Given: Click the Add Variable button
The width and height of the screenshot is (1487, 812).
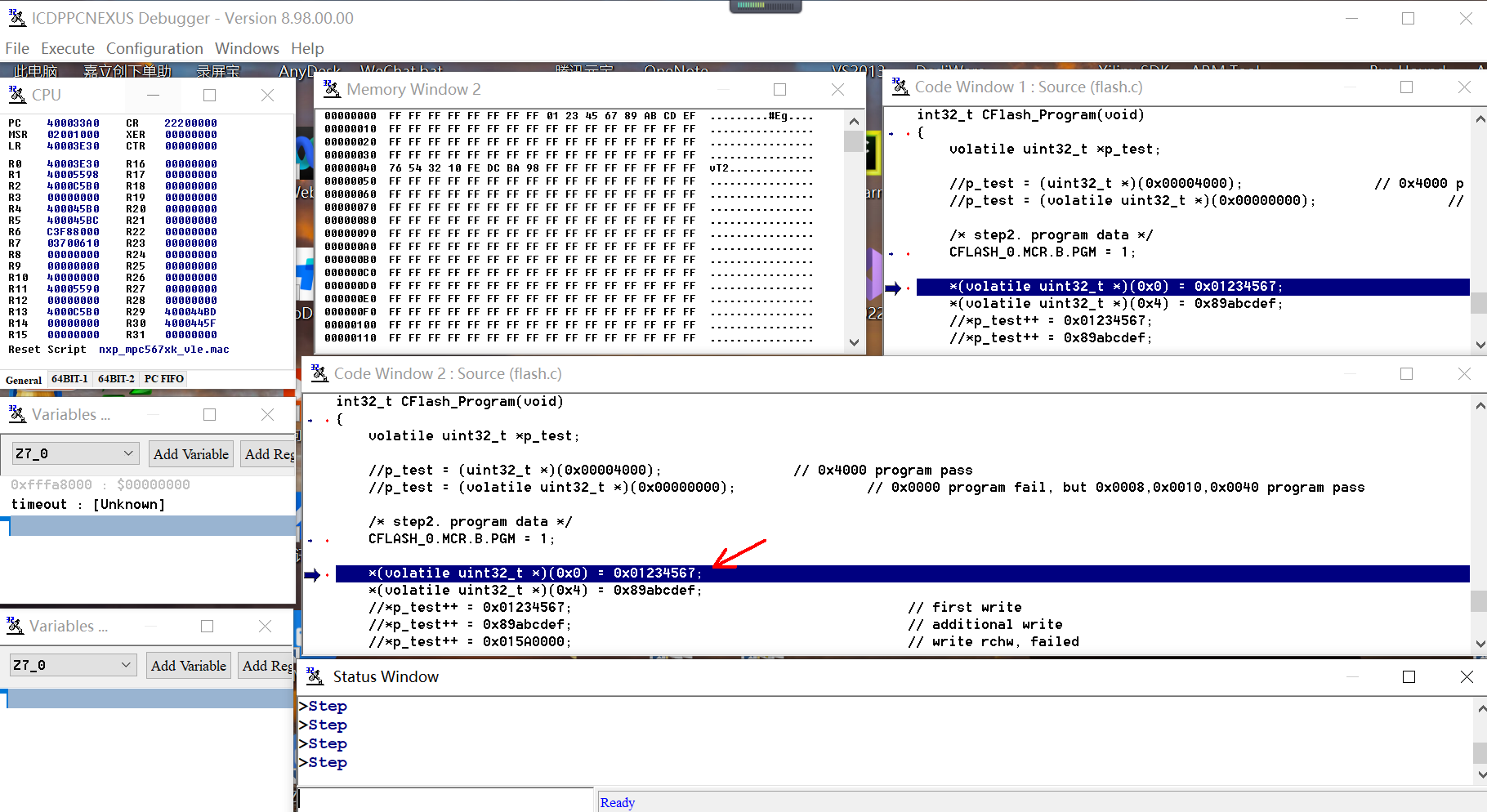Looking at the screenshot, I should [x=190, y=453].
